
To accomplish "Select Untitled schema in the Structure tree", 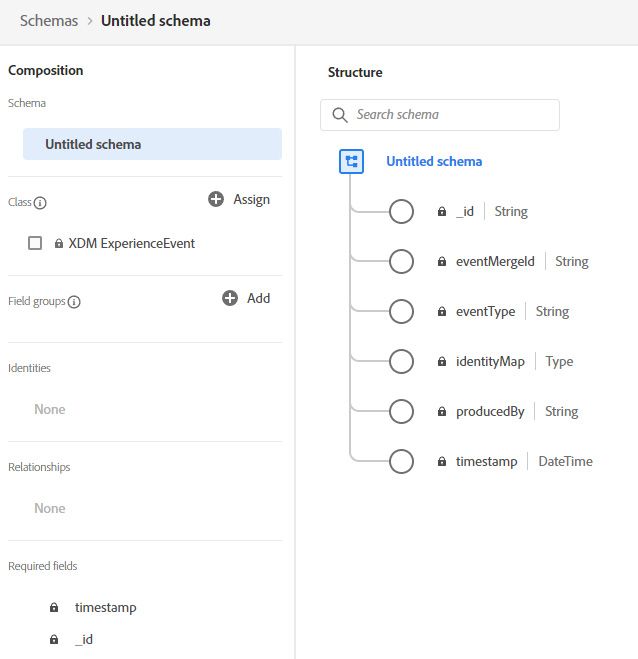I will (434, 161).
